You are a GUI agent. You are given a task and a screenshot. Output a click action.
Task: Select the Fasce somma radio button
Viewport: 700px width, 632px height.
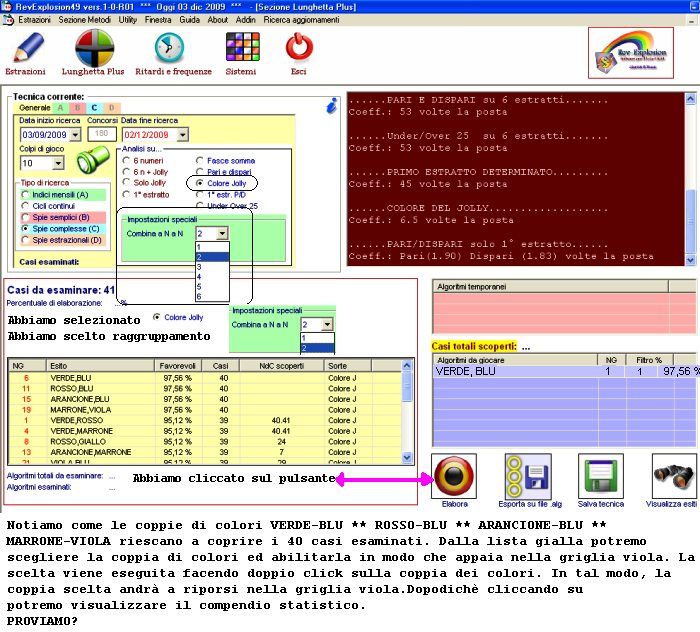point(200,160)
